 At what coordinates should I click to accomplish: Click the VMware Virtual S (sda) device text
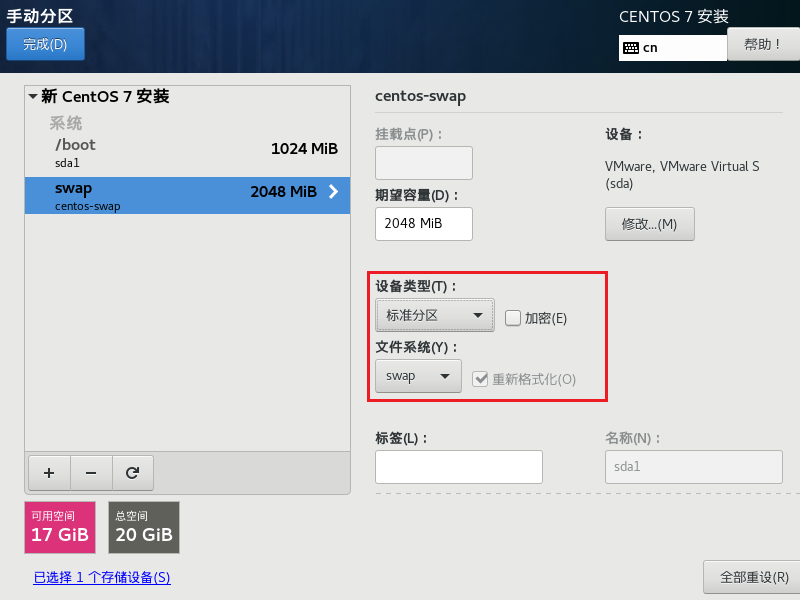tap(682, 174)
